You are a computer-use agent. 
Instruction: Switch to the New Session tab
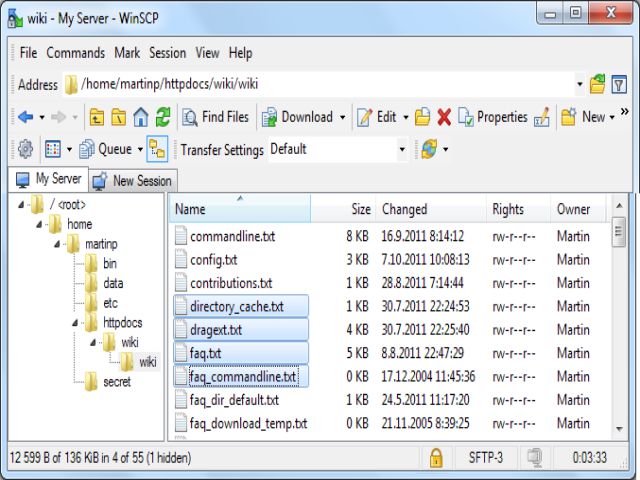point(134,180)
